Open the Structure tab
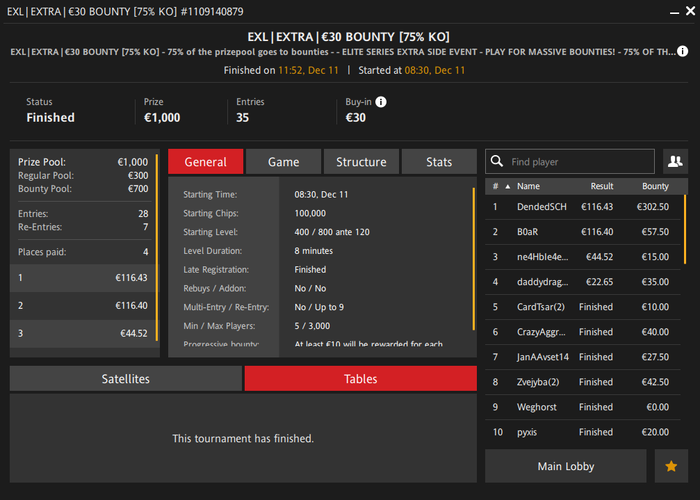Viewport: 700px width, 500px height. coord(361,162)
